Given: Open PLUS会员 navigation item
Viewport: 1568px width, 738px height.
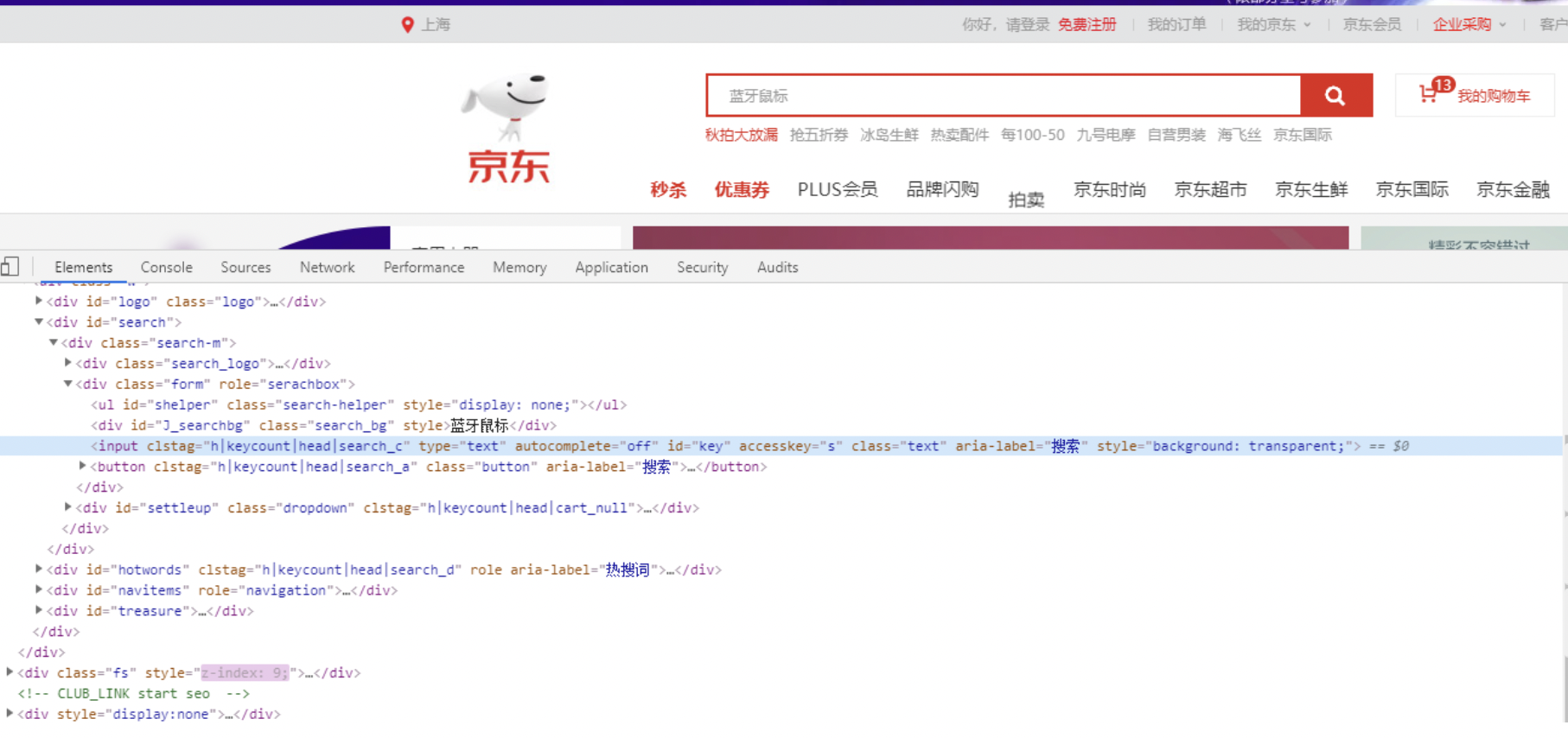Looking at the screenshot, I should tap(838, 189).
